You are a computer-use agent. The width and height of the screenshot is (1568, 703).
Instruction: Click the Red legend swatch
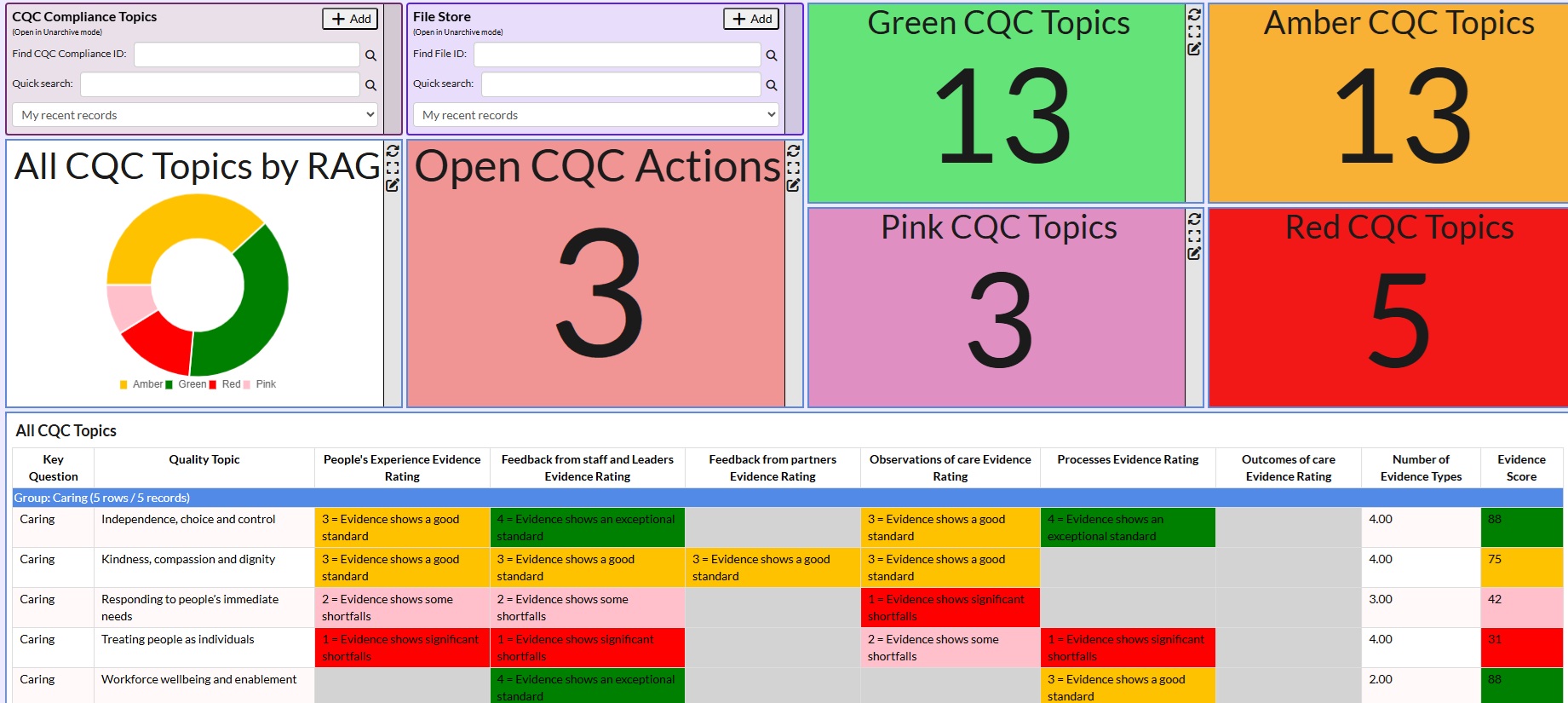pyautogui.click(x=213, y=385)
